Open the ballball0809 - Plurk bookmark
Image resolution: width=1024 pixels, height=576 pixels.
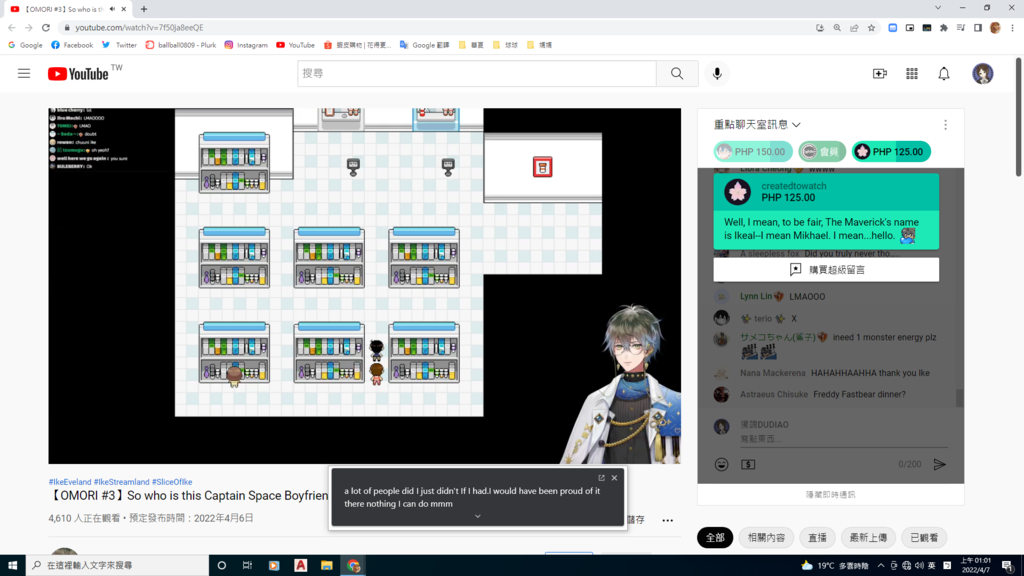tap(181, 45)
